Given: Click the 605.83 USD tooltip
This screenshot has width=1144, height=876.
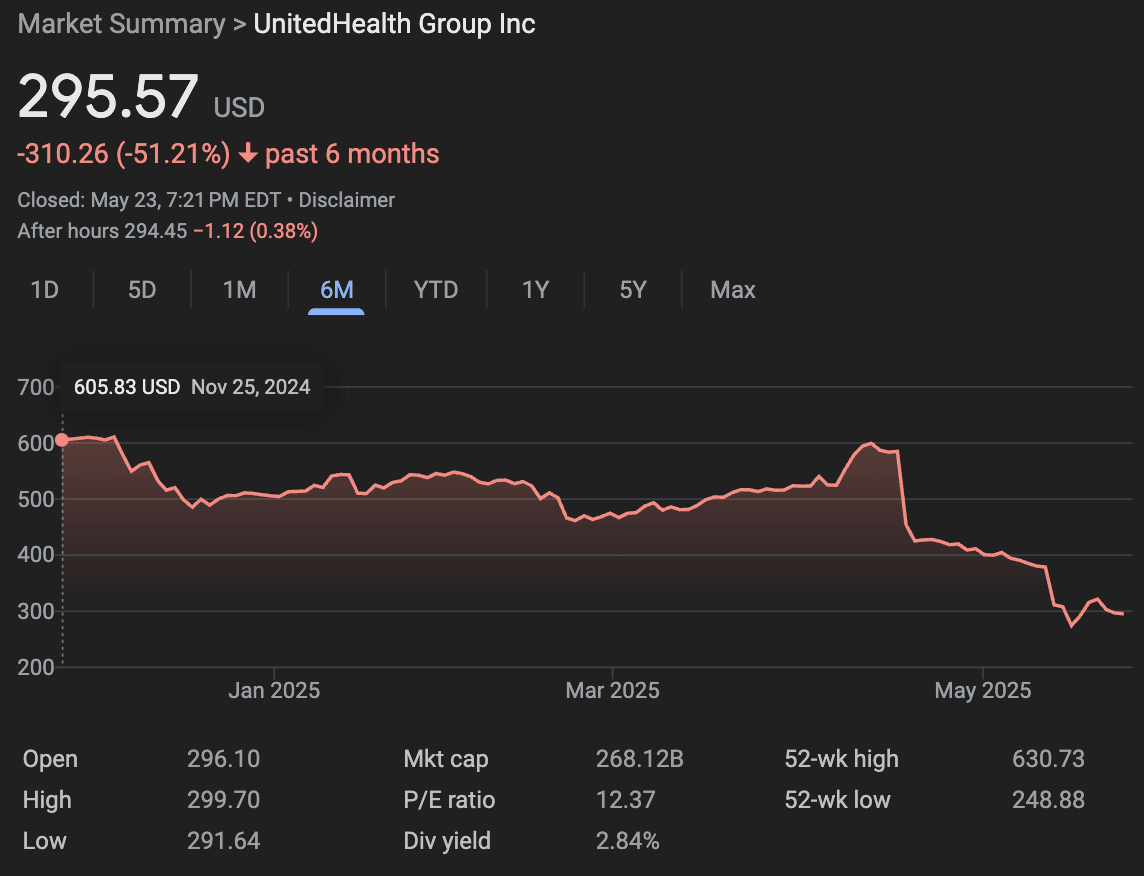Looking at the screenshot, I should pos(192,387).
